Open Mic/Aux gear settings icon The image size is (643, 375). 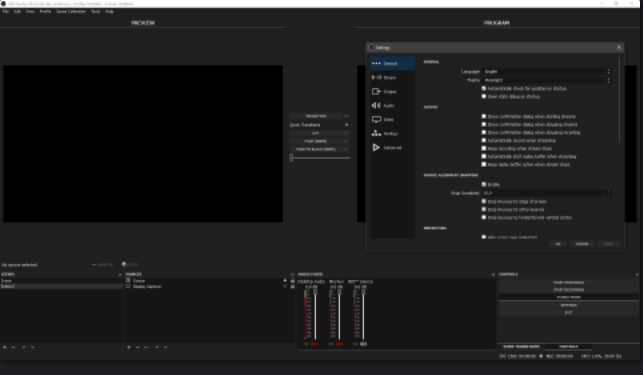(331, 344)
